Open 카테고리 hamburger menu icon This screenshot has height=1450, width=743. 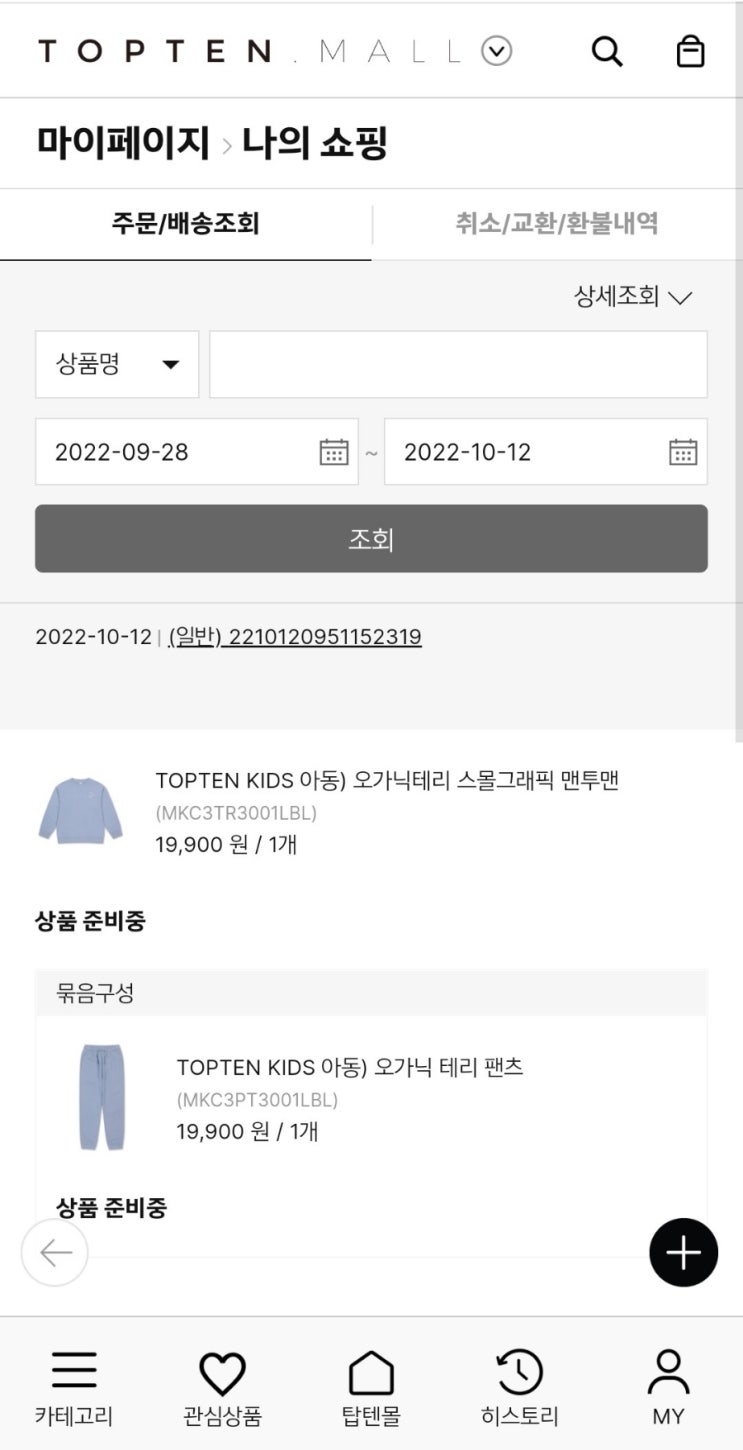(74, 1371)
